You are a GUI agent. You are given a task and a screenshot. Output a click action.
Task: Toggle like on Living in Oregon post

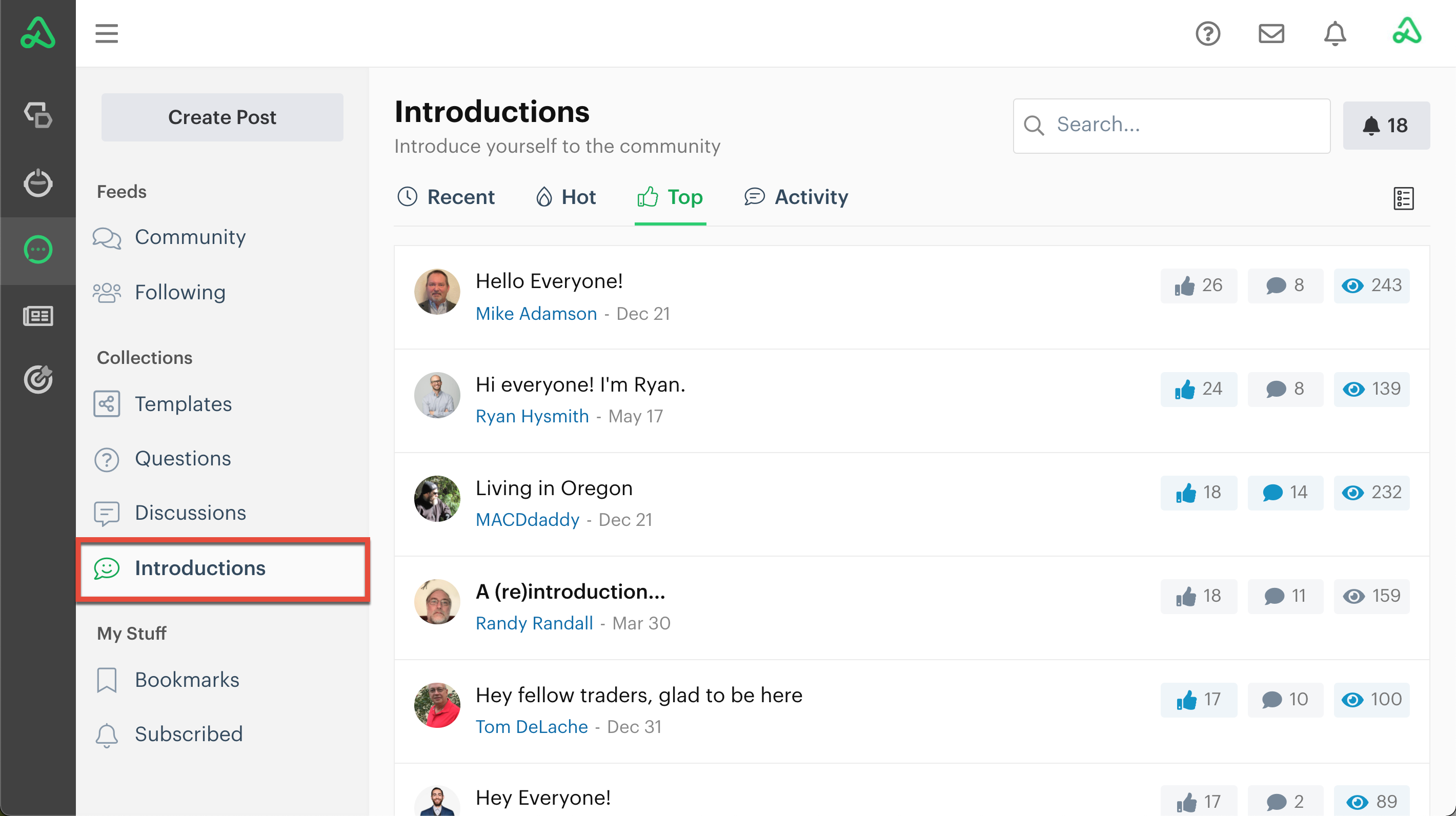coord(1198,493)
